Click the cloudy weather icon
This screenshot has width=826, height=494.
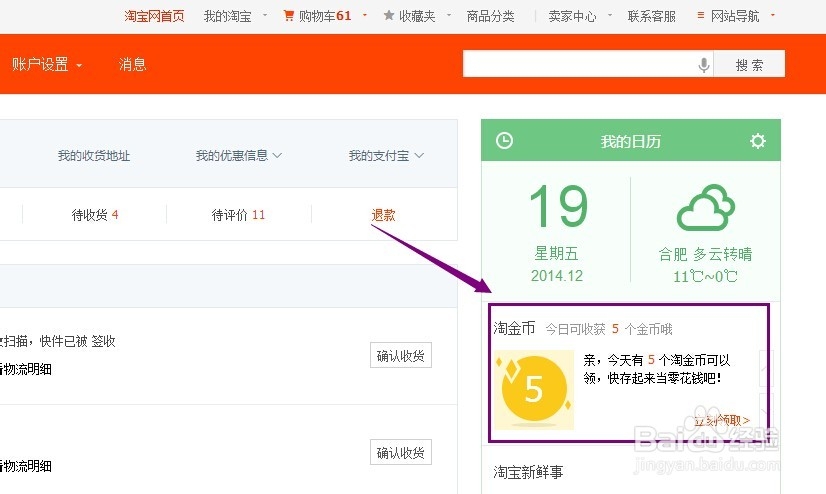point(705,208)
